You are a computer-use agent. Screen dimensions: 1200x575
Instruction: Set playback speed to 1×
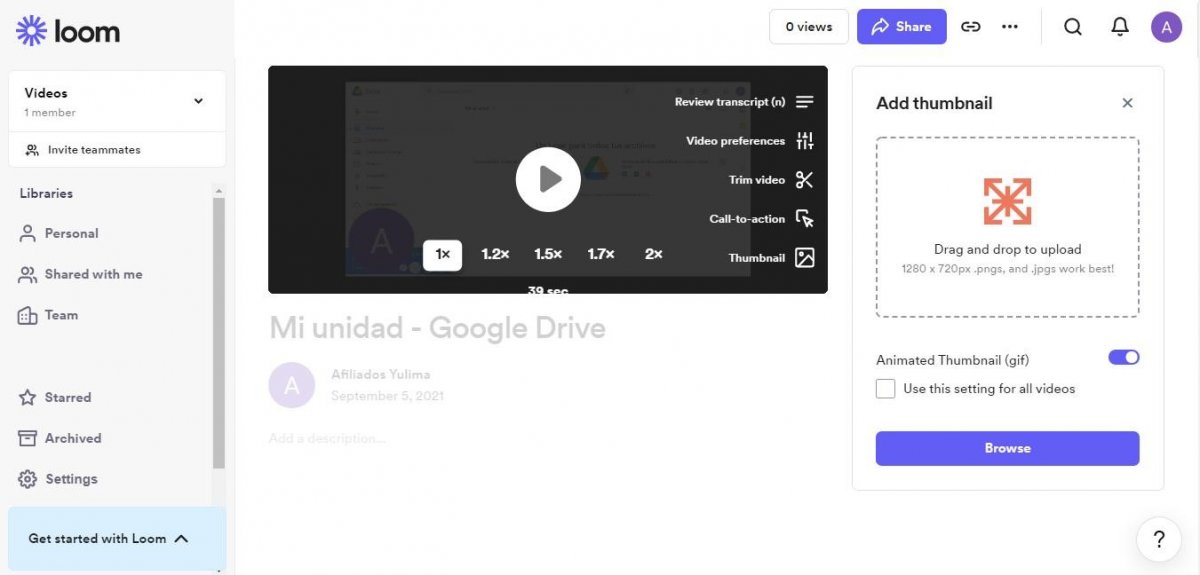[x=443, y=254]
